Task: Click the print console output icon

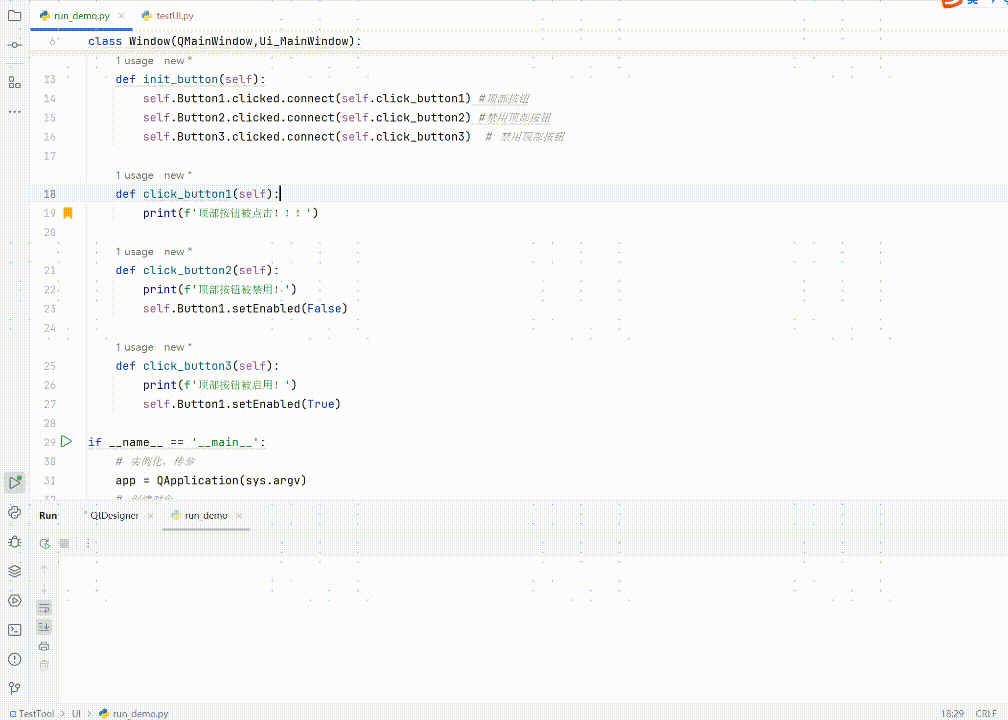Action: pyautogui.click(x=43, y=646)
